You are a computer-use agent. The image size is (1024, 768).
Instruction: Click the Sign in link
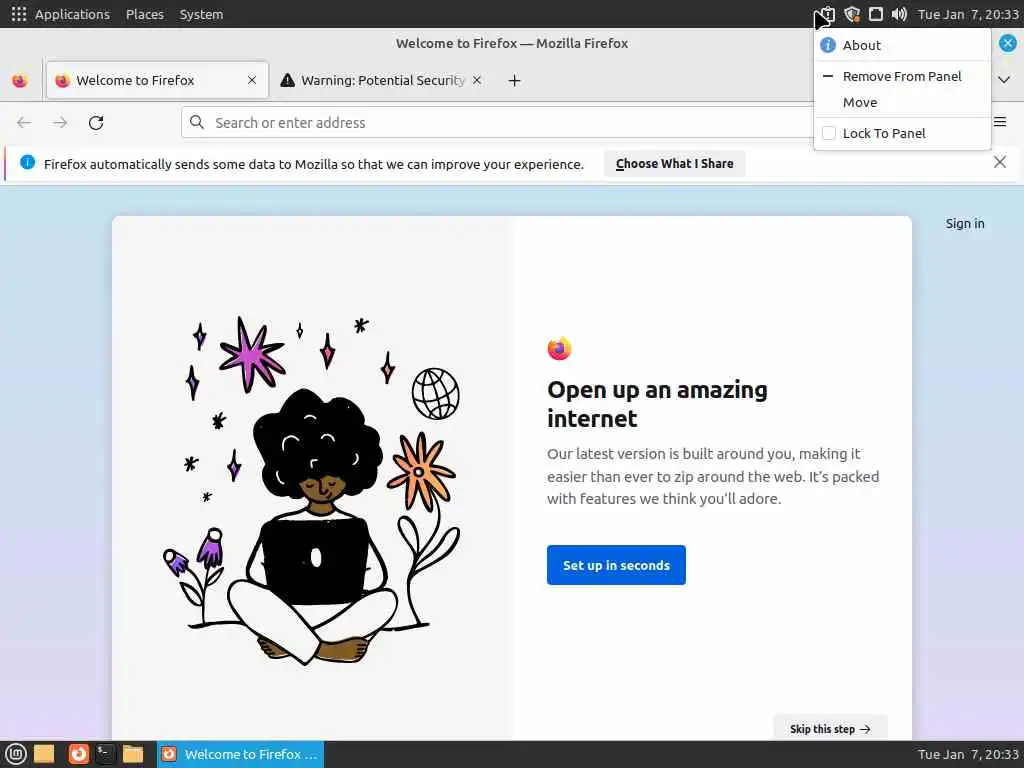coord(965,223)
